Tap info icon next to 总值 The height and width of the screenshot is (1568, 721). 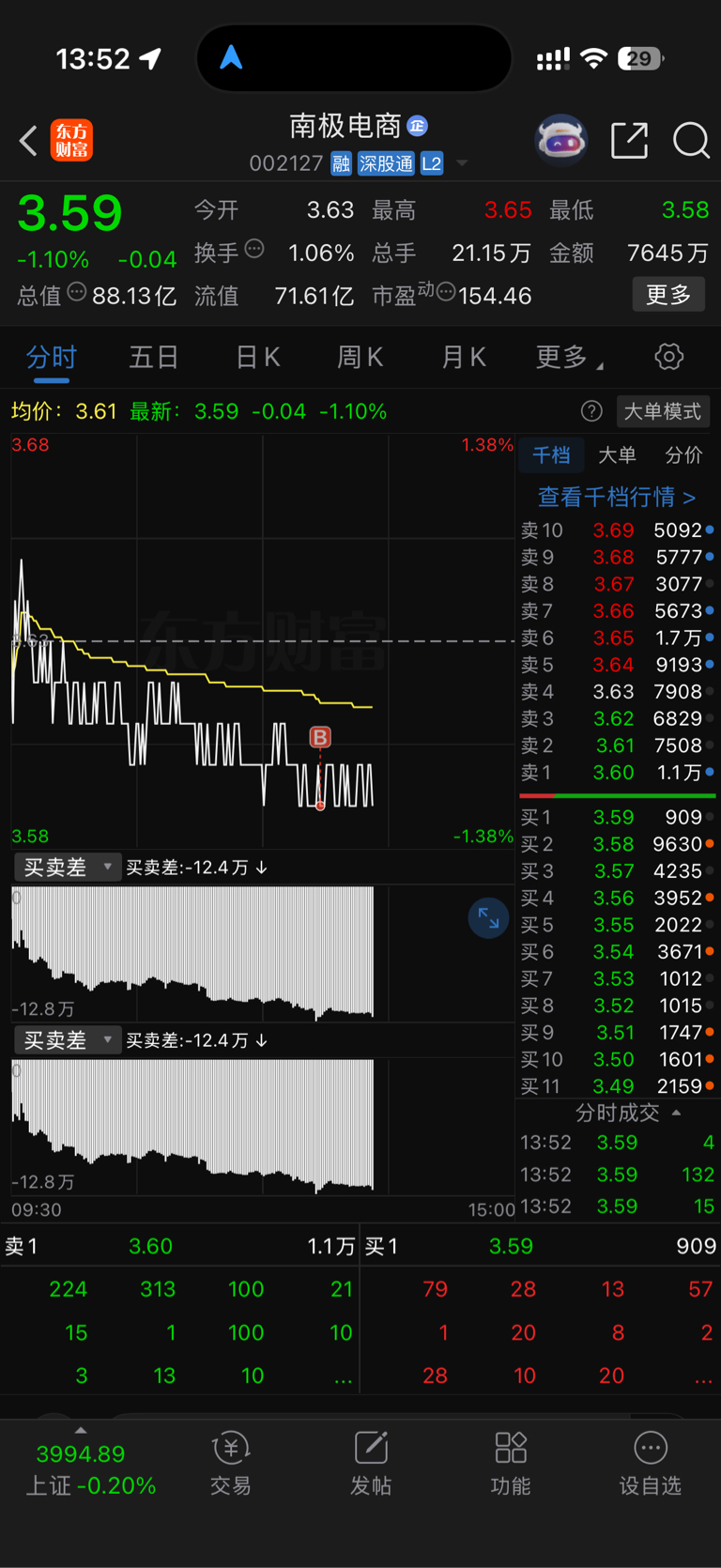(x=77, y=292)
